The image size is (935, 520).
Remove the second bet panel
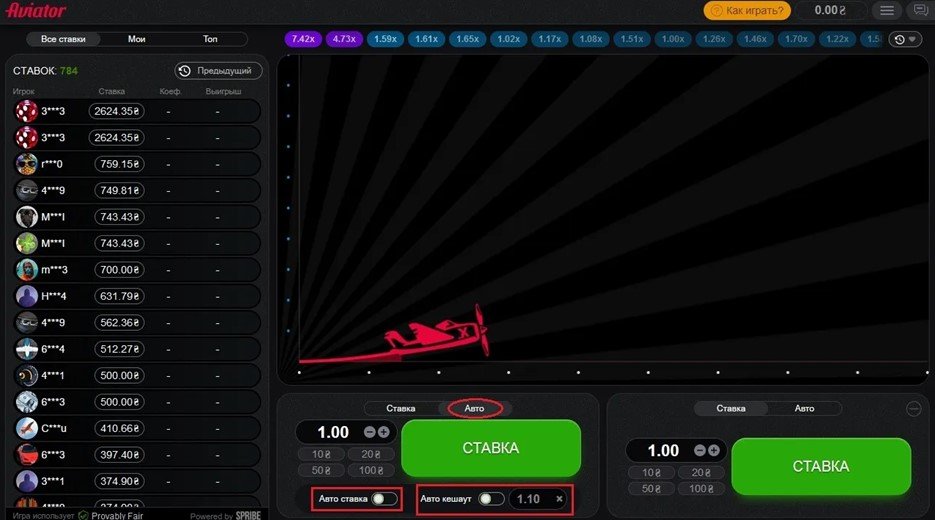[914, 408]
